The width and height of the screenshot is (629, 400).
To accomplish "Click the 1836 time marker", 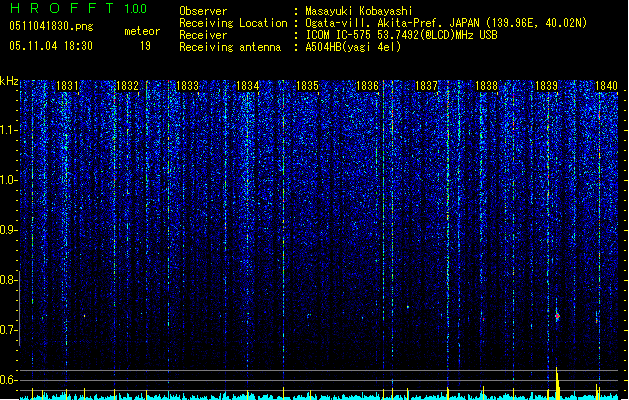I will point(367,86).
